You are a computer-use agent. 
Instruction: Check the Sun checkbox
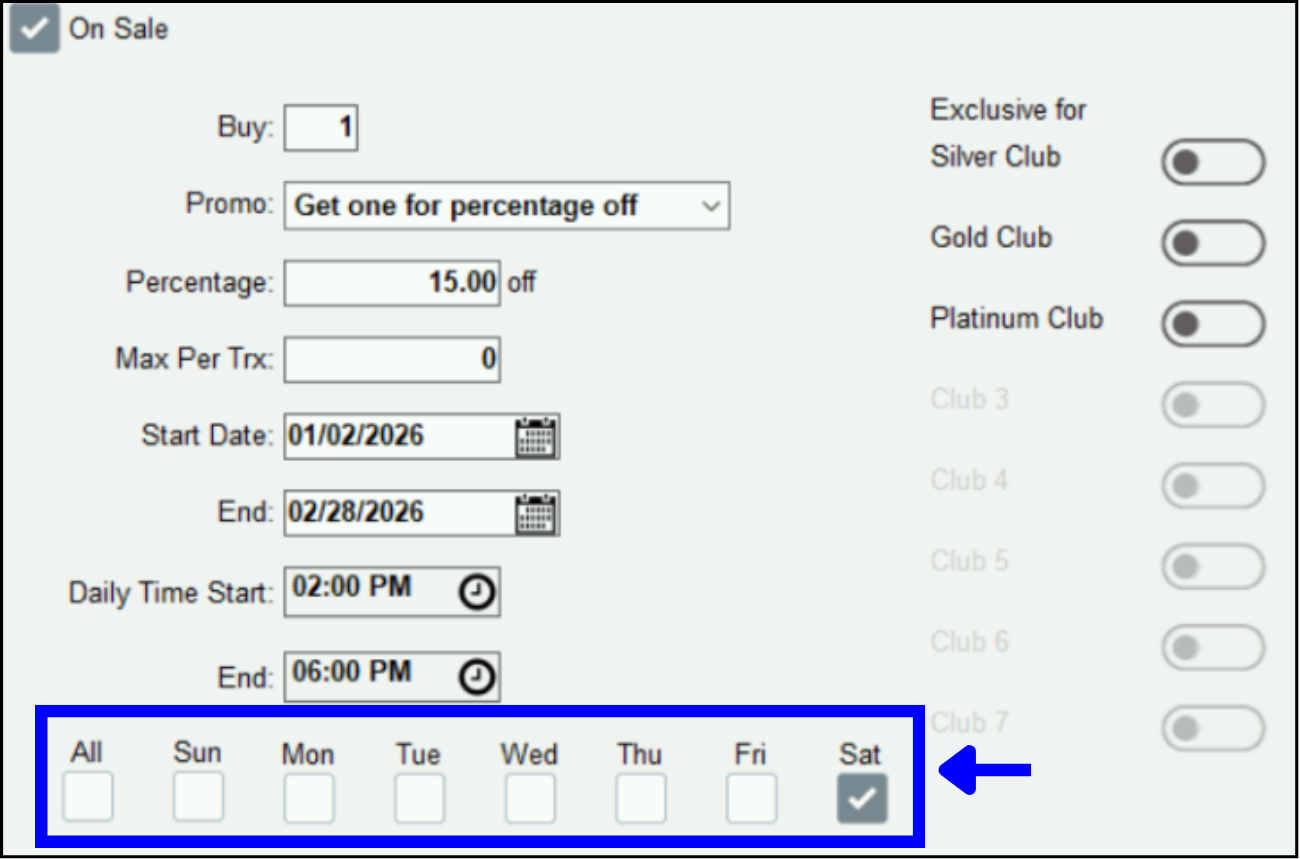[198, 798]
